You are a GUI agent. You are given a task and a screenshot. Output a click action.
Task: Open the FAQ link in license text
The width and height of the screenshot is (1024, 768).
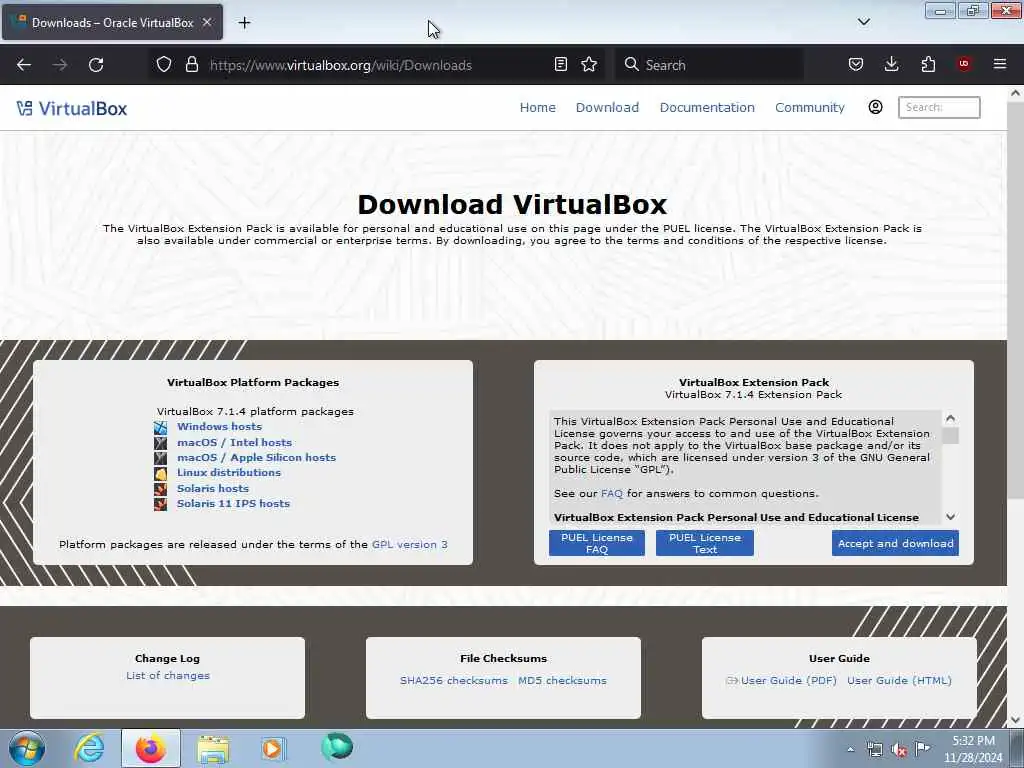[x=612, y=493]
